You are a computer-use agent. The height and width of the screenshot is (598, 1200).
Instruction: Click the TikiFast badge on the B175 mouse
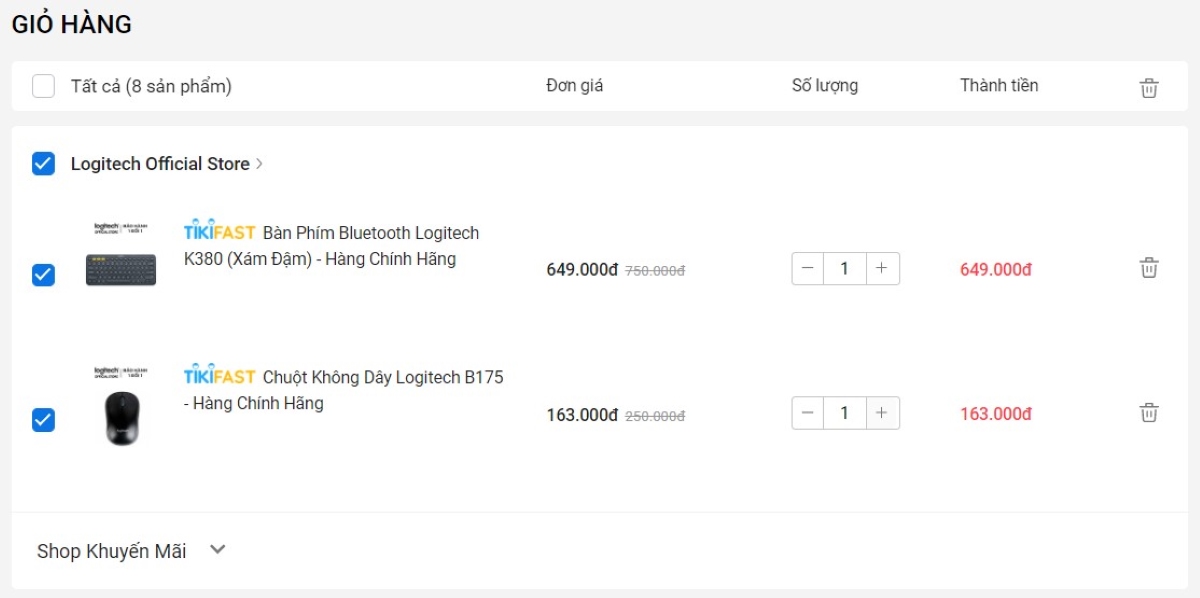click(x=220, y=377)
